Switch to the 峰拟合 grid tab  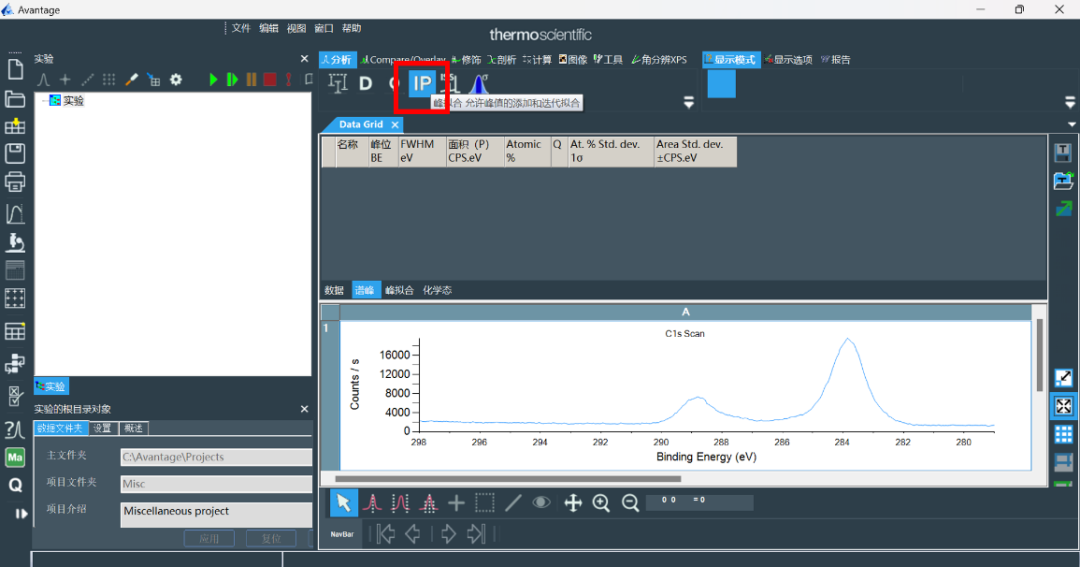tap(399, 290)
